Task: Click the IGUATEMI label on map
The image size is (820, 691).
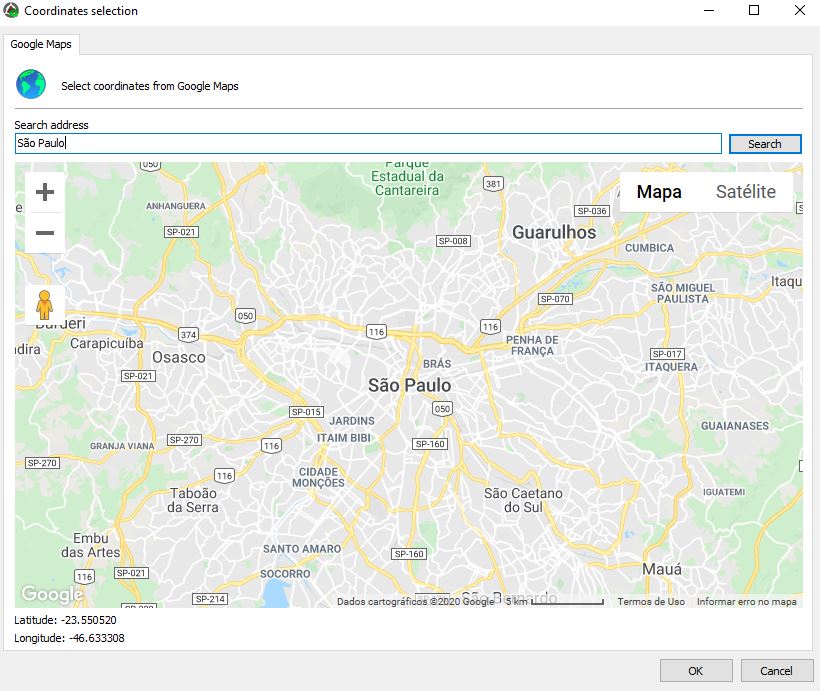Action: point(724,492)
